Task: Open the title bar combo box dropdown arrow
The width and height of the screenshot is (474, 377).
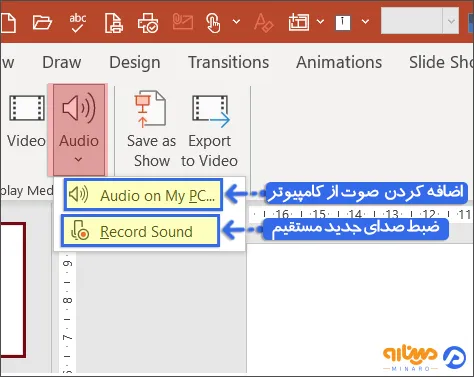Action: pyautogui.click(x=451, y=21)
